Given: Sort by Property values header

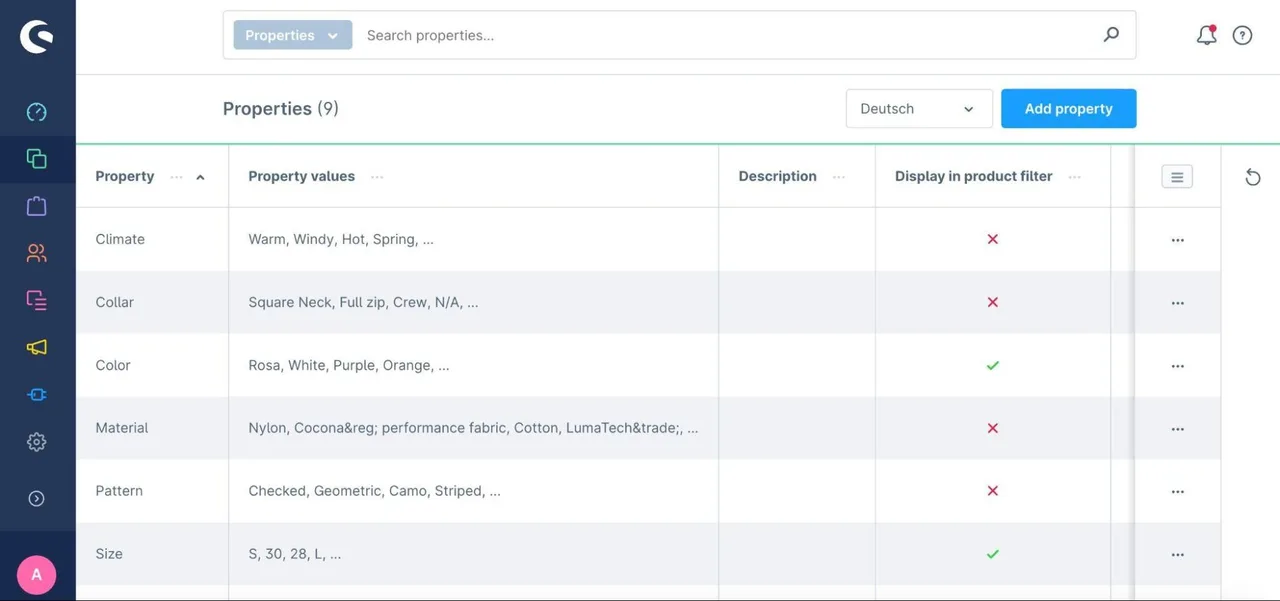Looking at the screenshot, I should (x=301, y=176).
